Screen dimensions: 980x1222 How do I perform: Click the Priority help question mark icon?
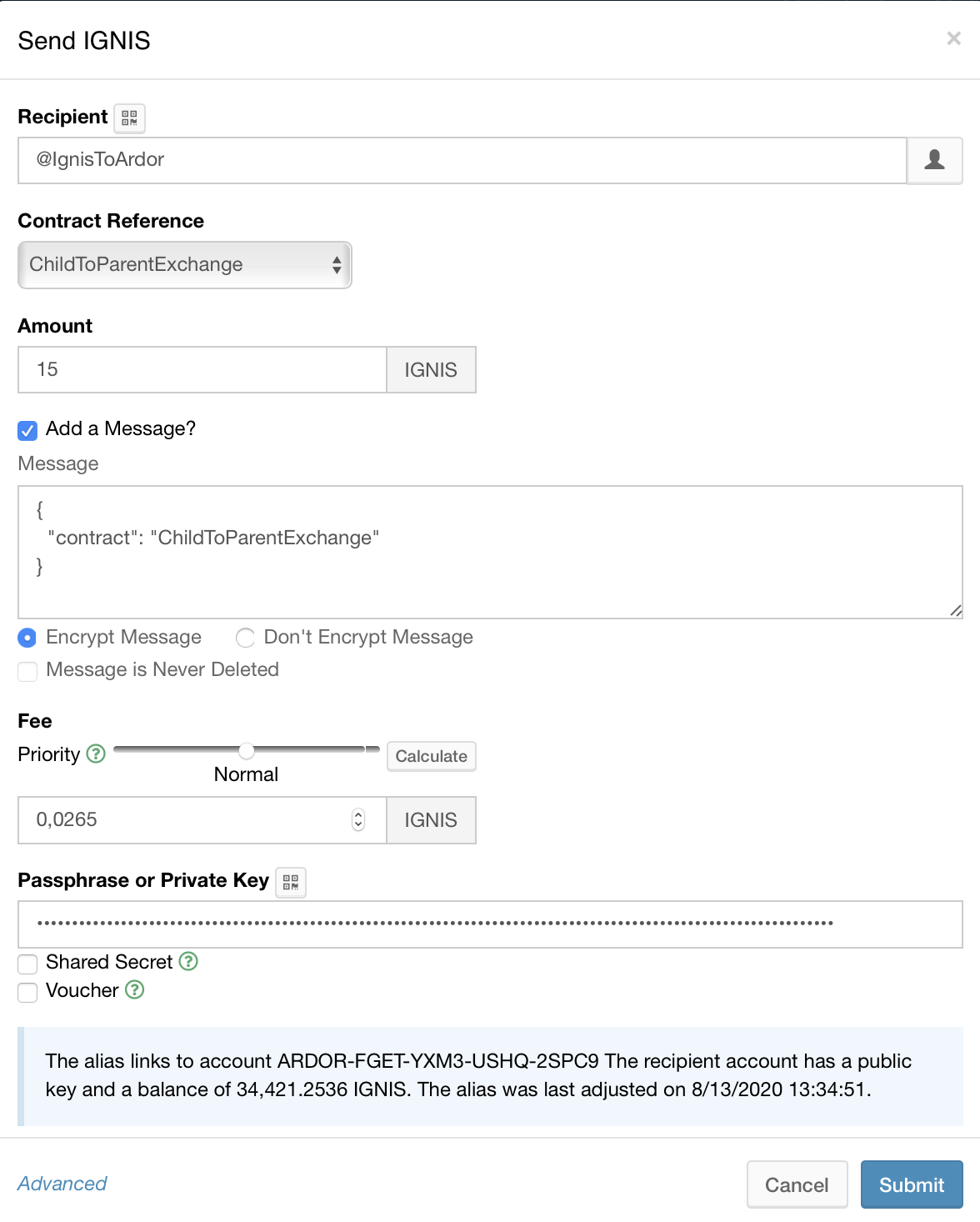(x=97, y=754)
